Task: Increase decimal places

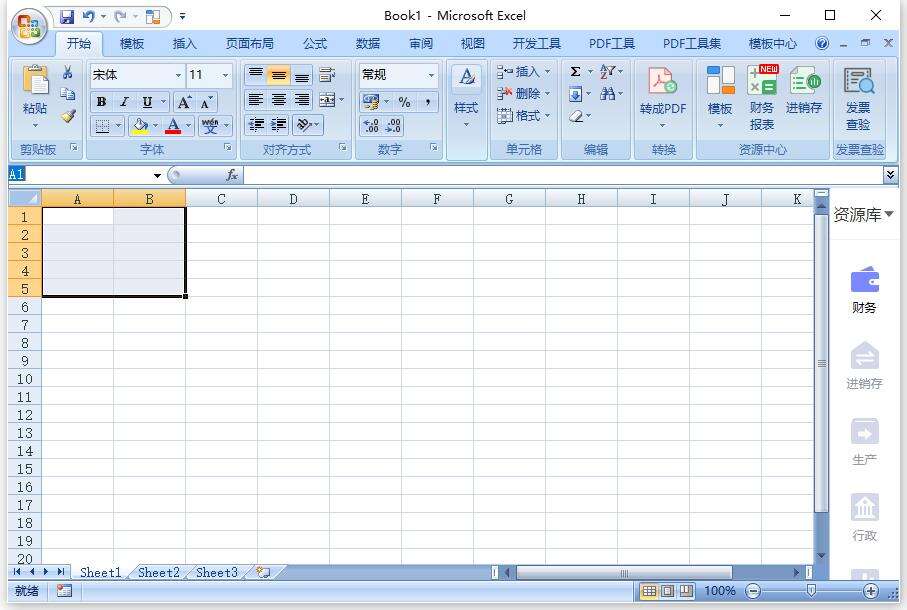Action: (371, 125)
